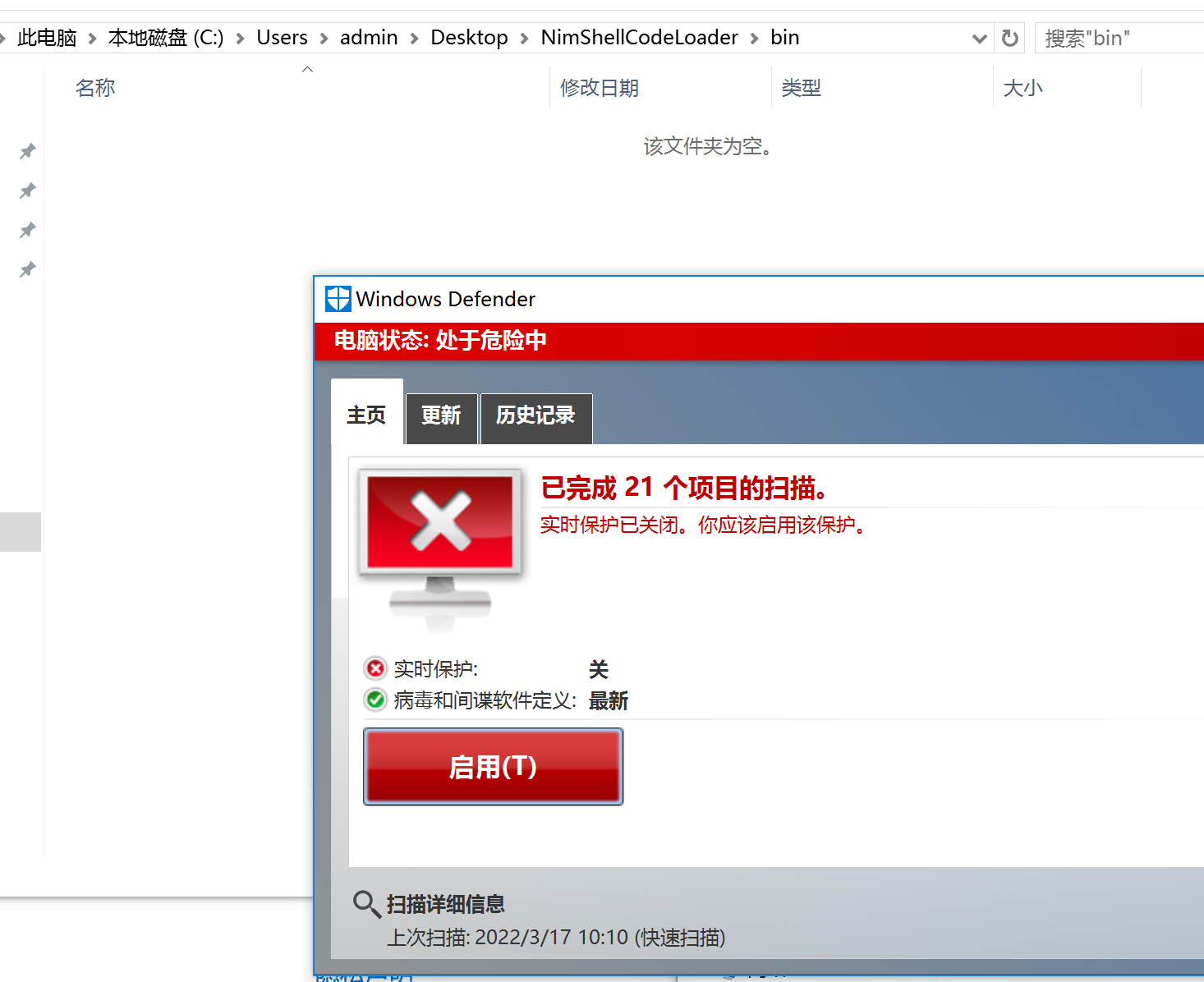Click the green check icon next to 病毒和间谍软件定义
This screenshot has height=982, width=1204.
pos(375,700)
